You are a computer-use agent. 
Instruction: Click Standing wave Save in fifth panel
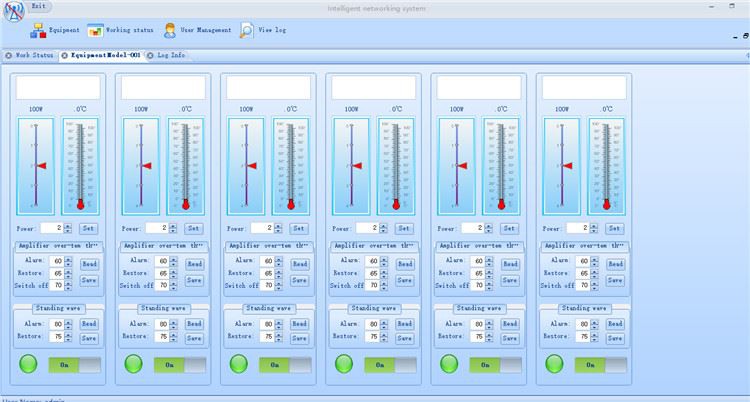pyautogui.click(x=509, y=338)
